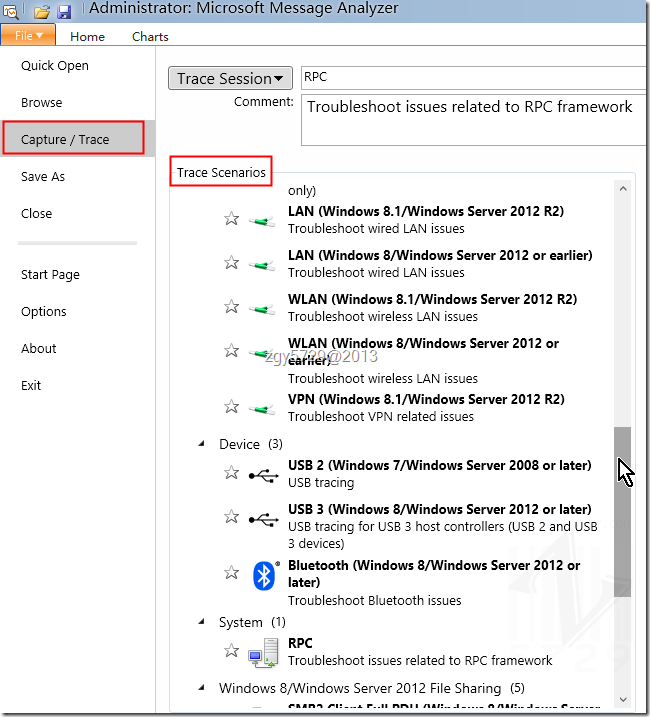650x717 pixels.
Task: Click the save disk icon in quick access toolbar
Action: 64,12
